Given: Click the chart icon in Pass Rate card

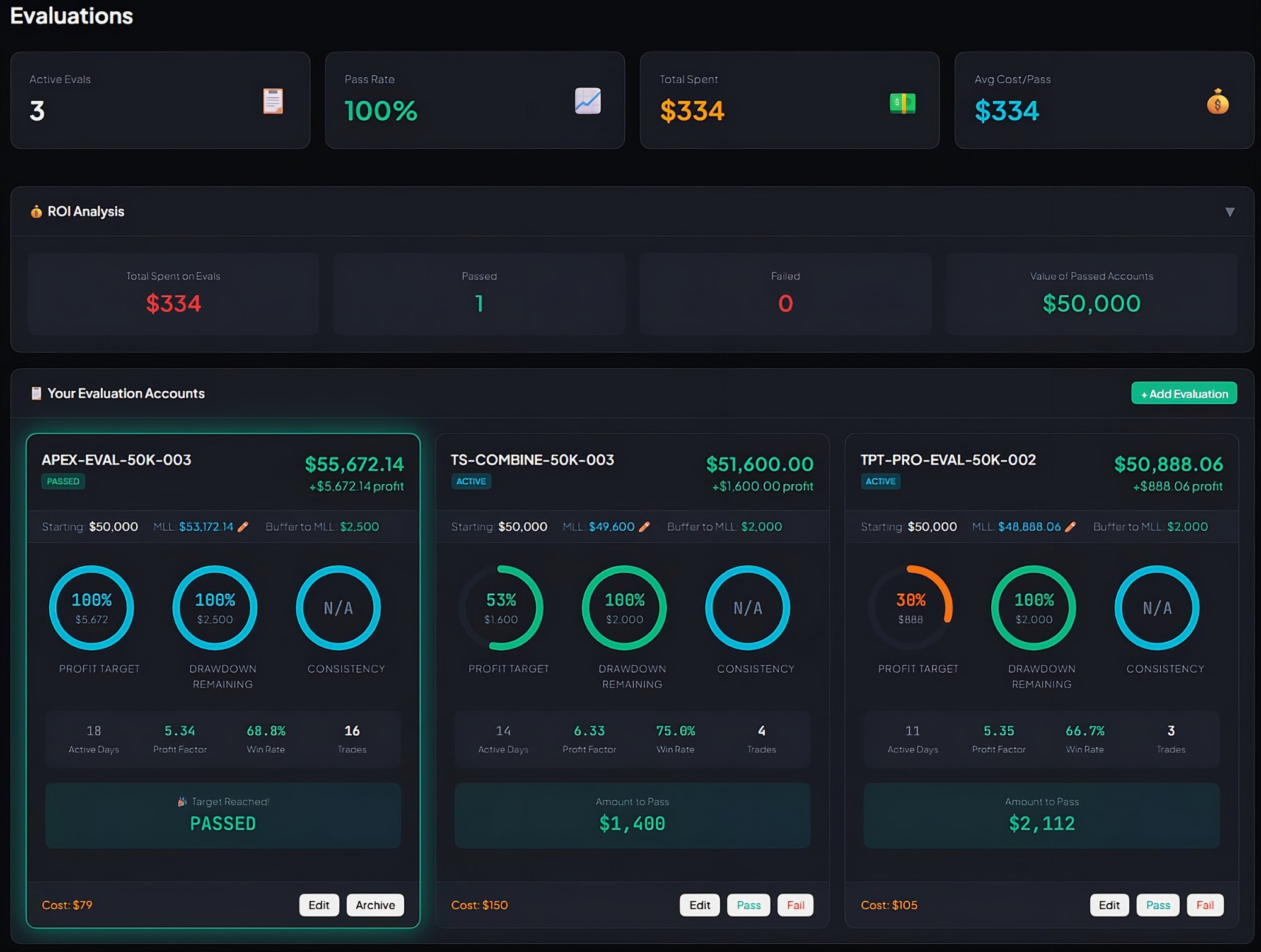Looking at the screenshot, I should [587, 101].
